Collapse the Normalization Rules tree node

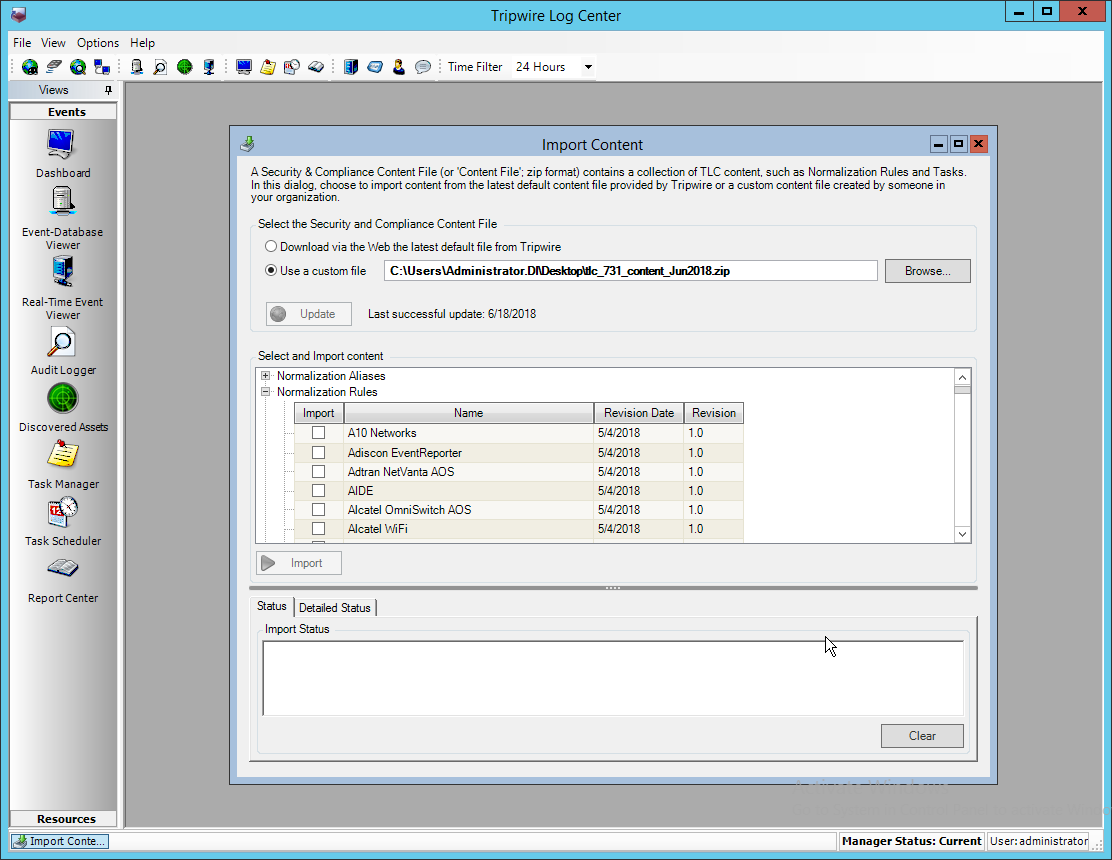pyautogui.click(x=265, y=391)
